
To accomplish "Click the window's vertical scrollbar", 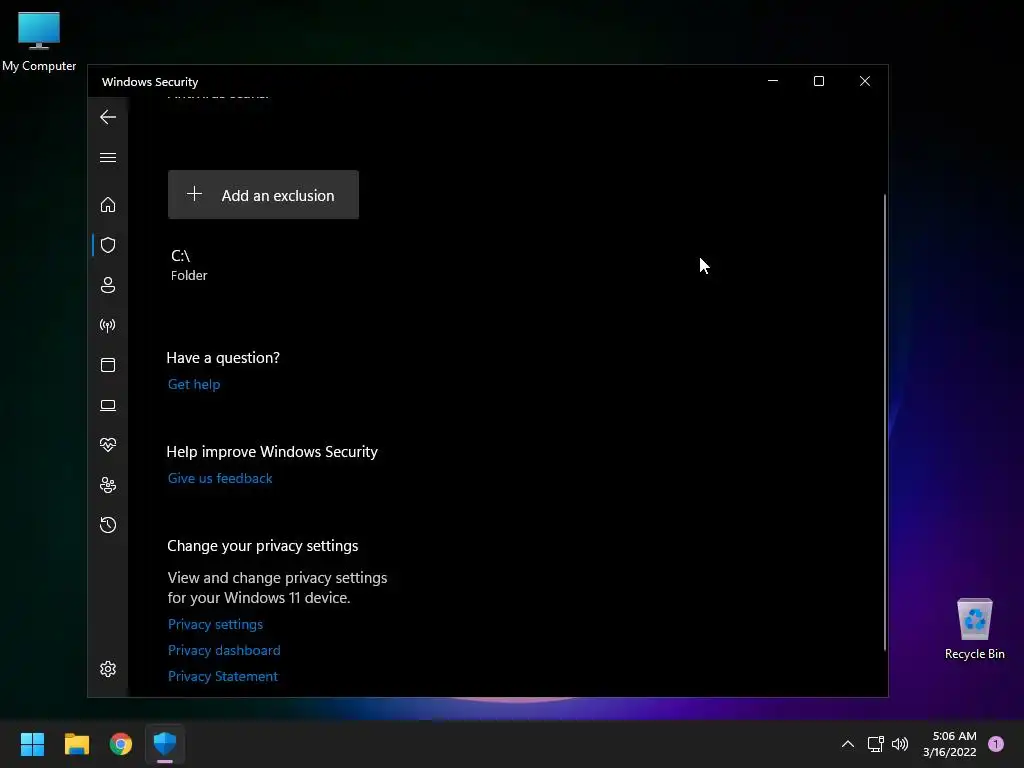I will (885, 422).
